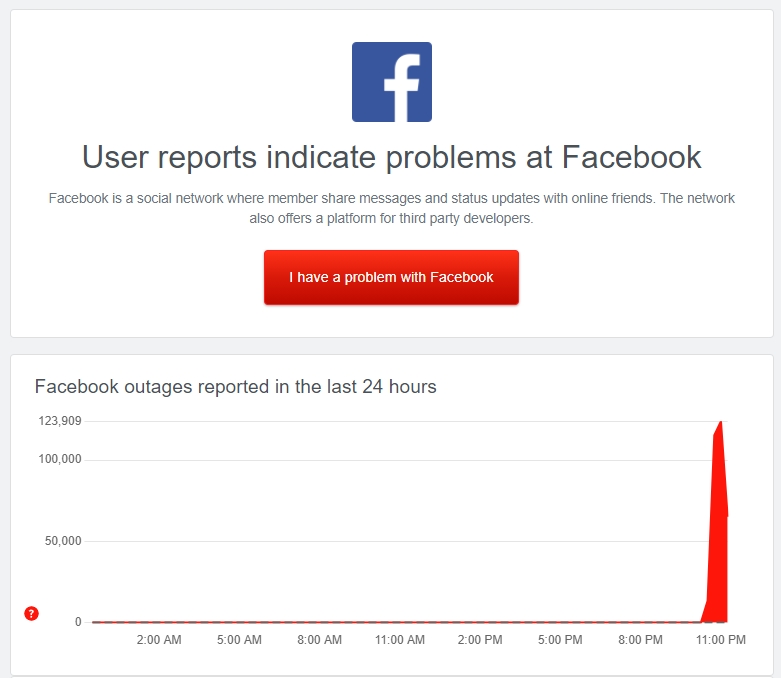
Task: Click the 50,000 y-axis label
Action: [63, 541]
